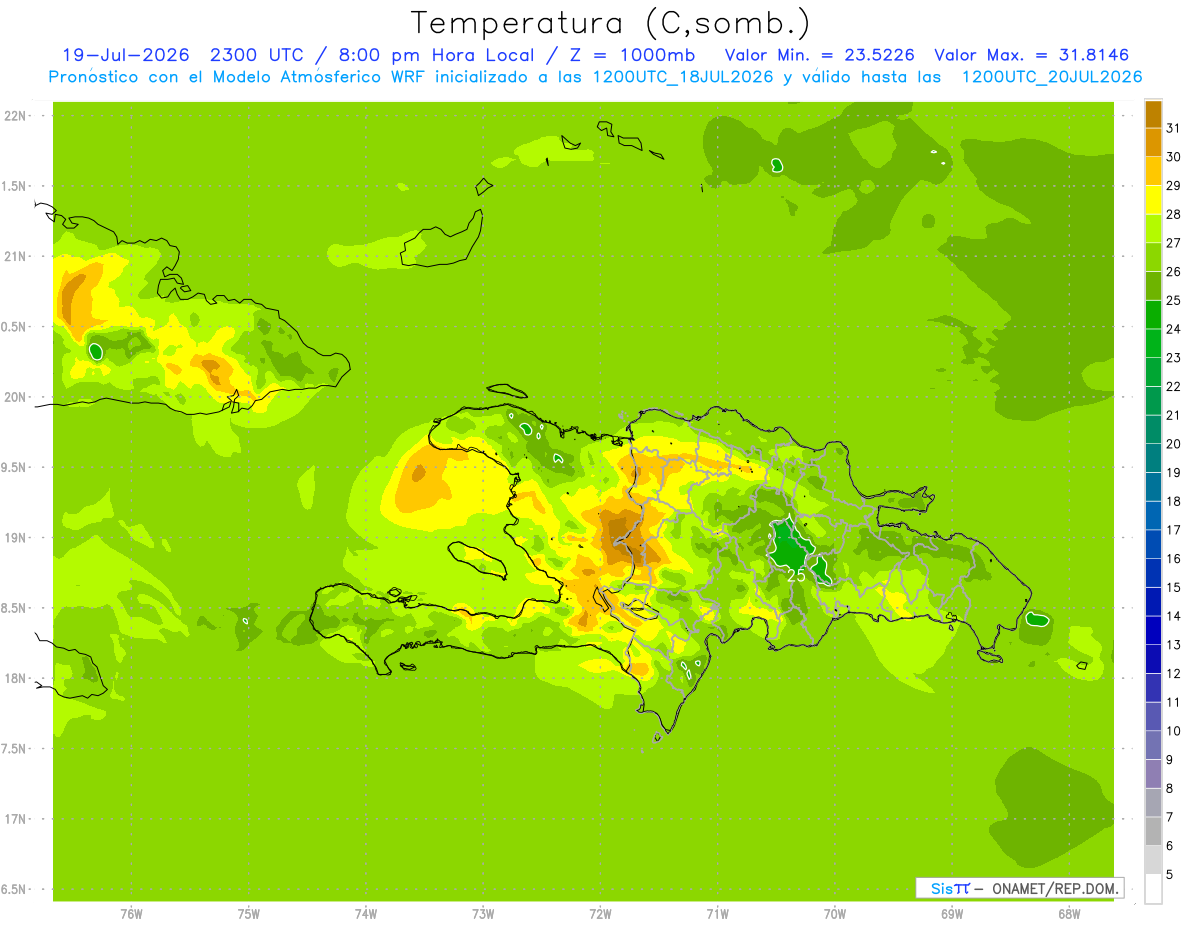Pick the green legend swatch between 24 and 25
Image resolution: width=1200 pixels, height=927 pixels.
tap(1153, 315)
